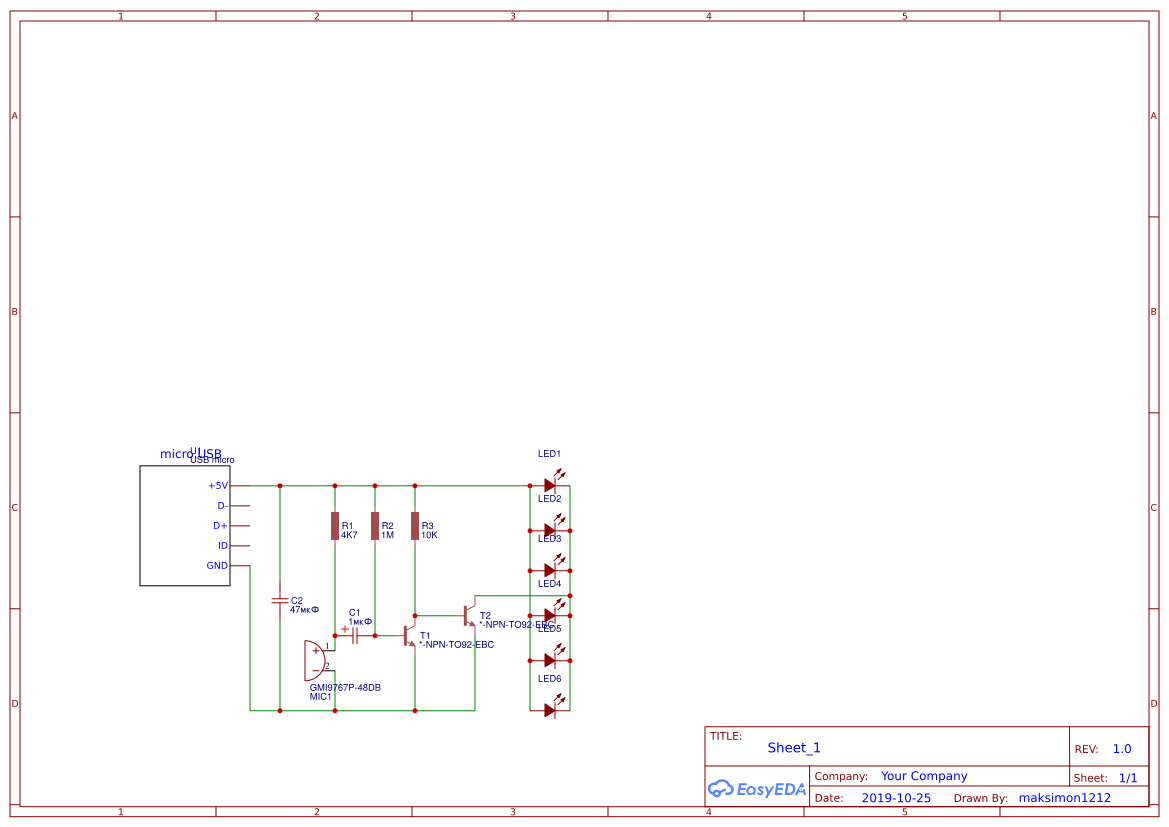The width and height of the screenshot is (1169, 827).
Task: Click the 2019-10-25 date field
Action: tap(896, 797)
